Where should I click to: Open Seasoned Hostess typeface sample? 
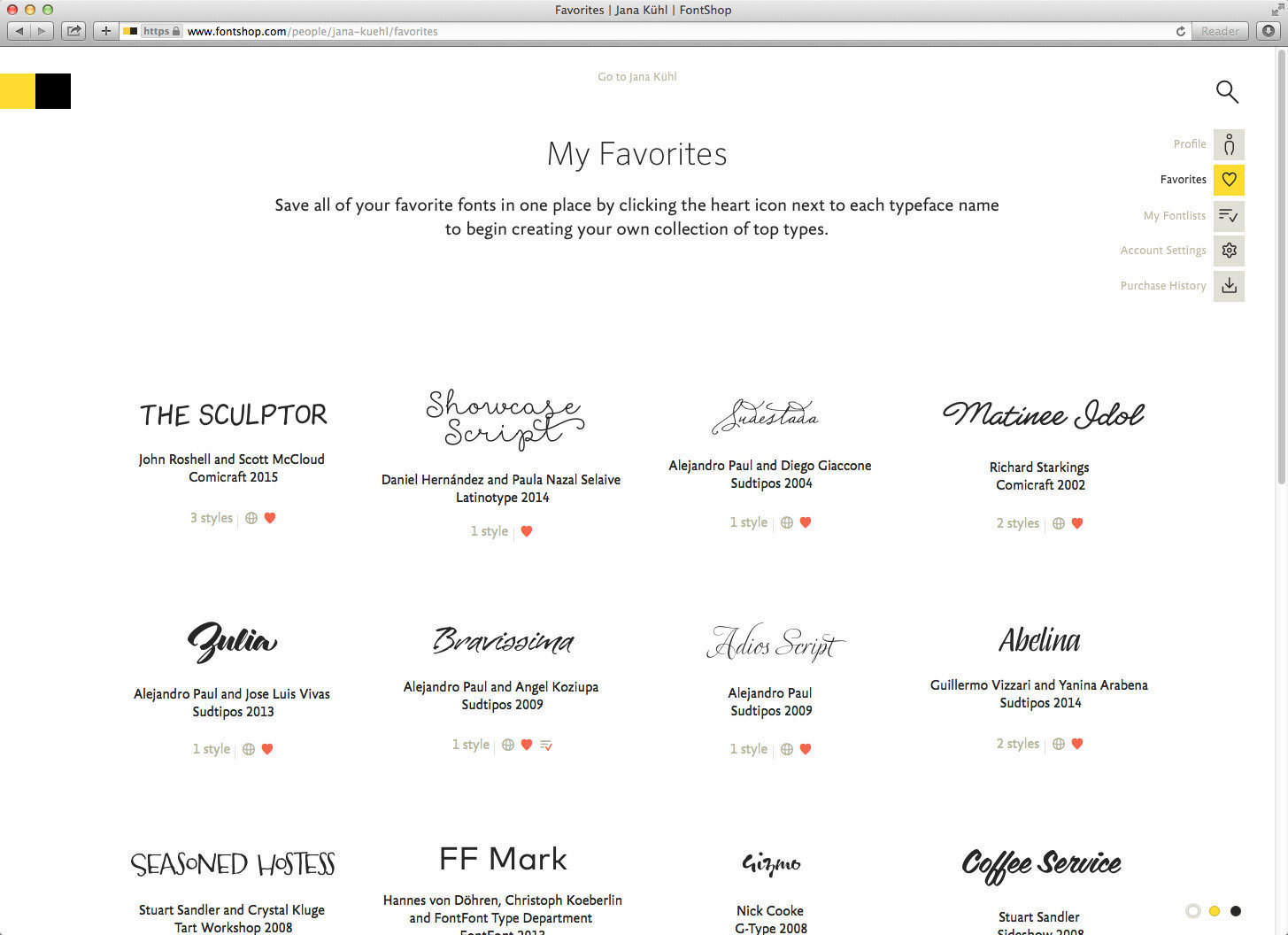pos(233,864)
